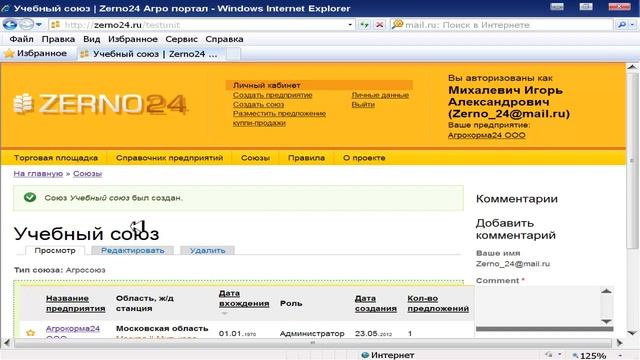Click the Выйти logout link
This screenshot has width=640, height=360.
coord(363,104)
